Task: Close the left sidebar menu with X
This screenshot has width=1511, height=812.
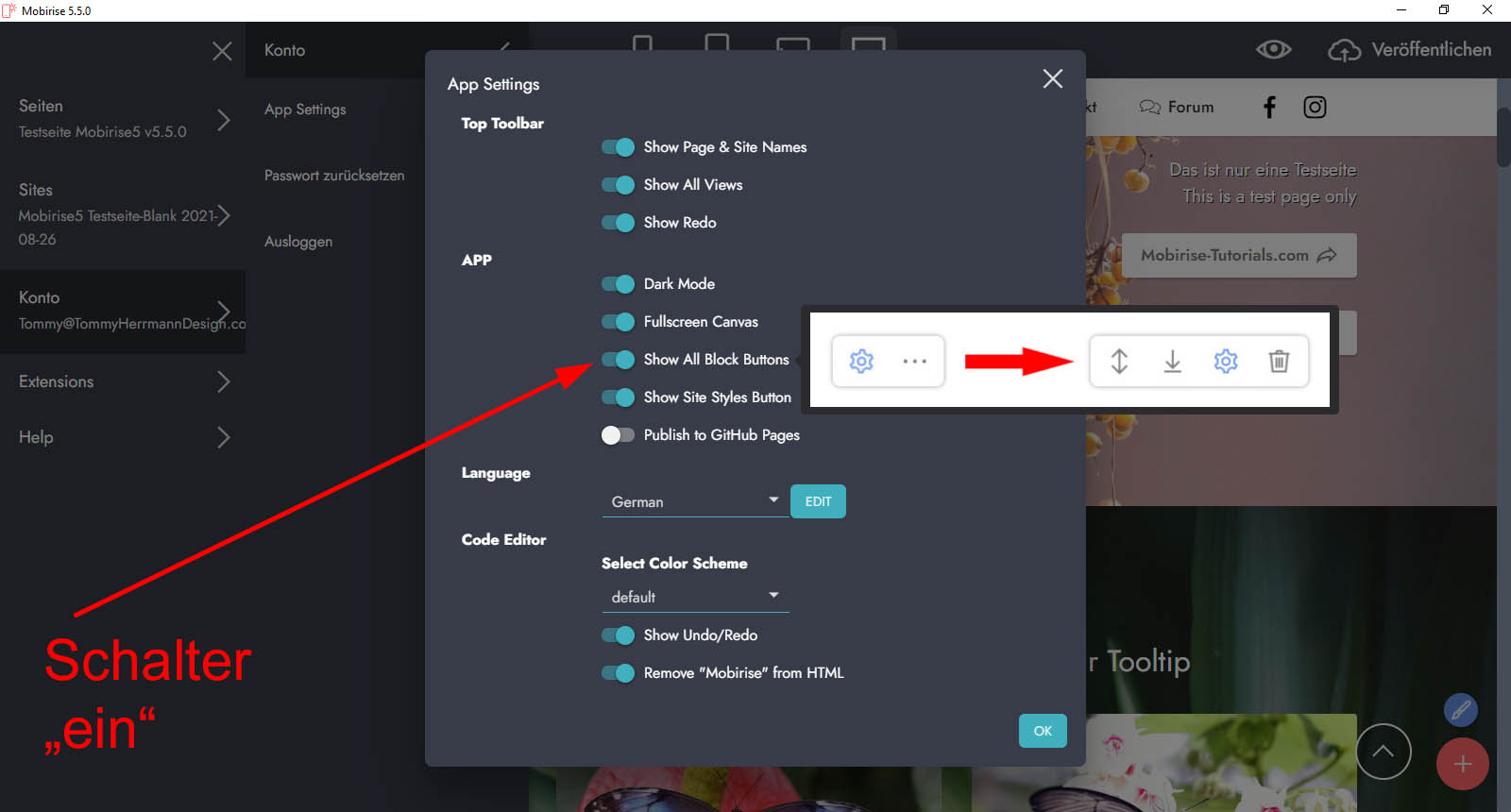Action: (222, 51)
